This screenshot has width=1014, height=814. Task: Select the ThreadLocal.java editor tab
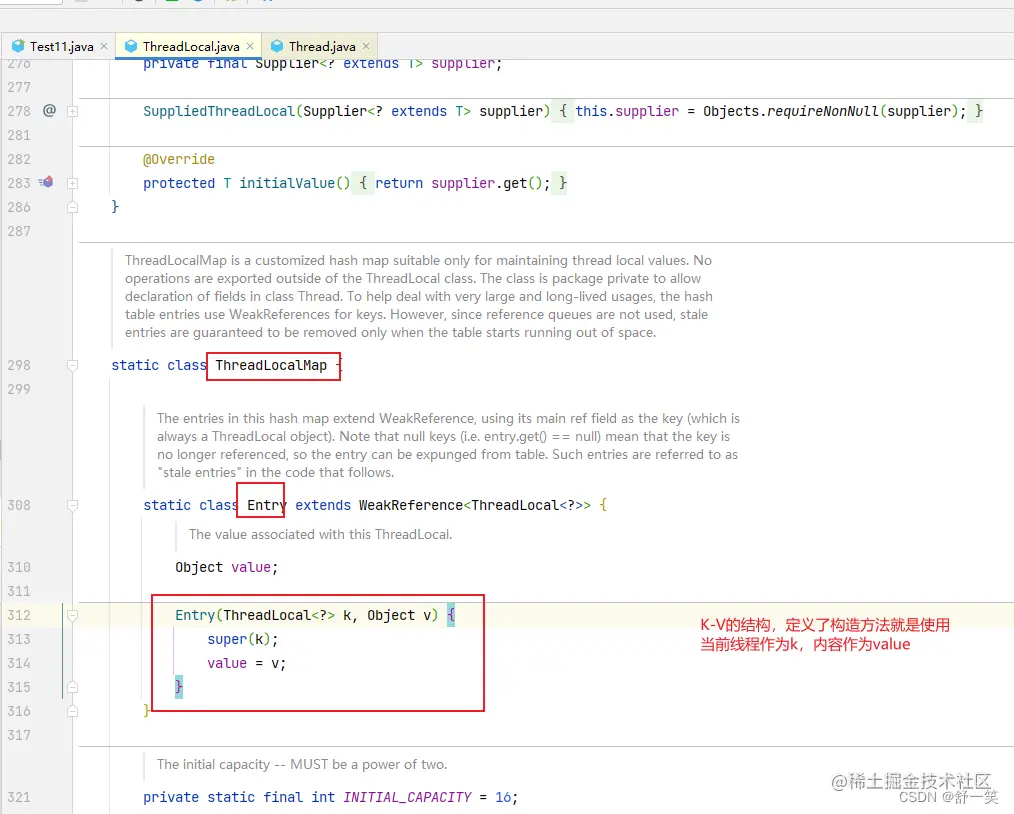tap(189, 46)
